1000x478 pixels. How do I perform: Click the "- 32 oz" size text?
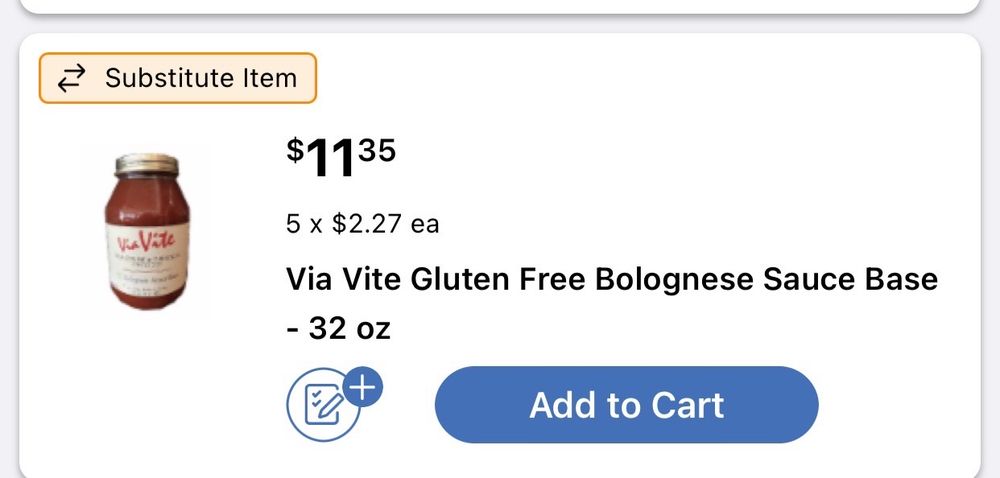pyautogui.click(x=338, y=327)
